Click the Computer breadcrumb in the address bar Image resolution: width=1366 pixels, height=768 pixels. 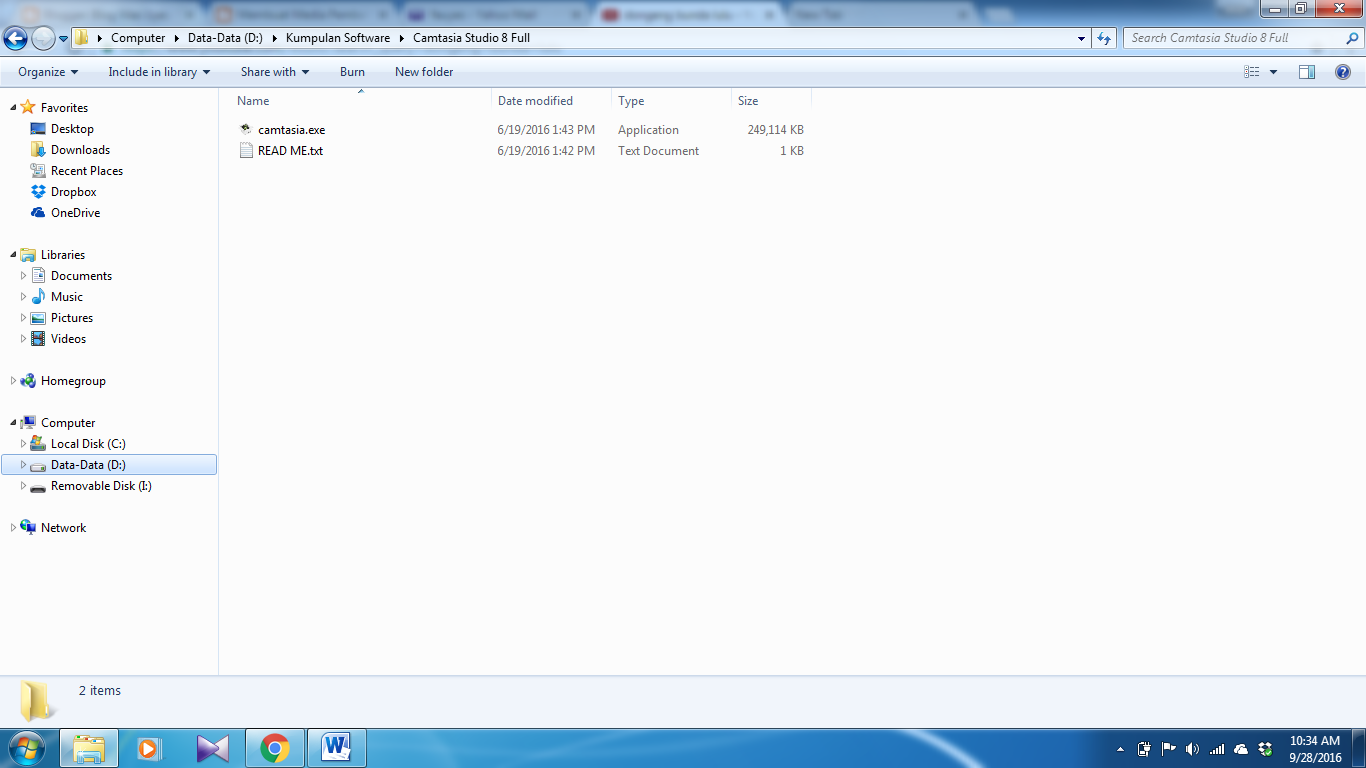point(138,38)
